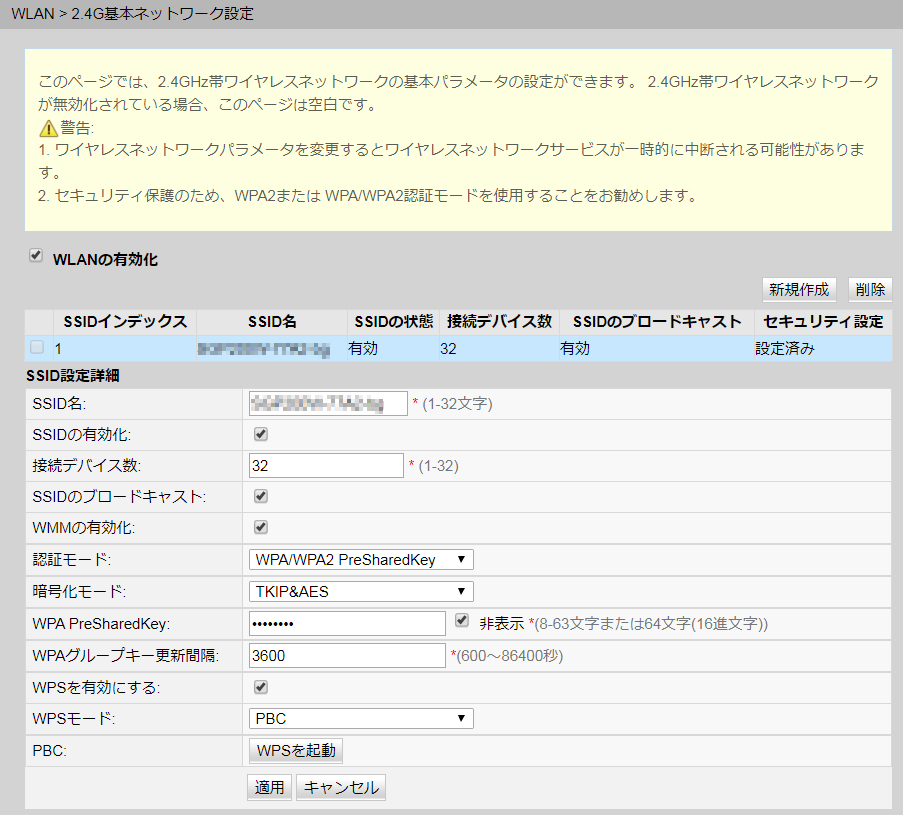Toggle the SSIDの有効化 checkbox
Screen dimensions: 903x815
pos(261,434)
